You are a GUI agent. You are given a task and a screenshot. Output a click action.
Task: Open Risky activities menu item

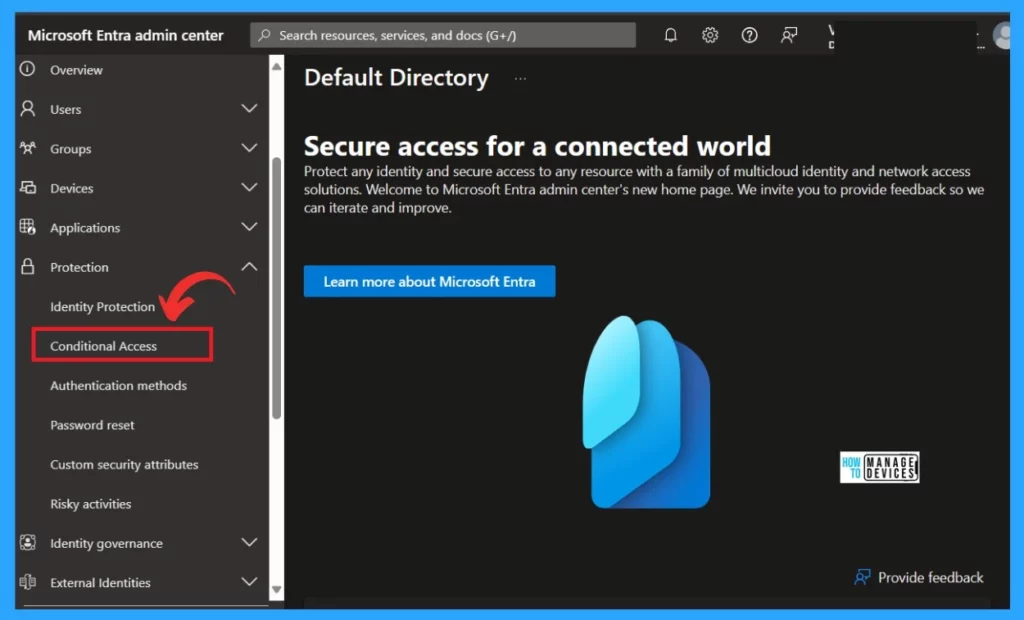pyautogui.click(x=90, y=504)
